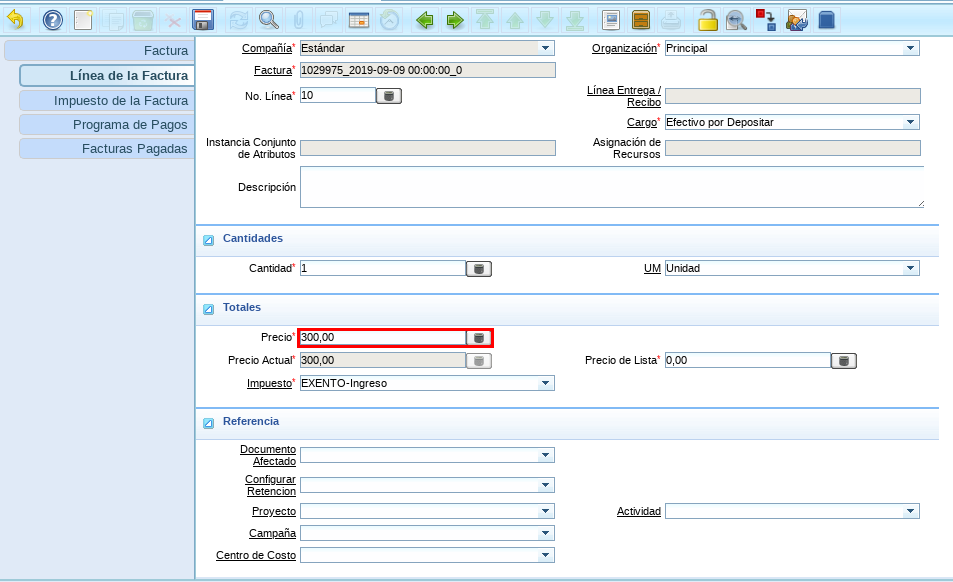Viewport: 953px width, 582px height.
Task: Toggle grid view with the table icon
Action: coord(359,20)
